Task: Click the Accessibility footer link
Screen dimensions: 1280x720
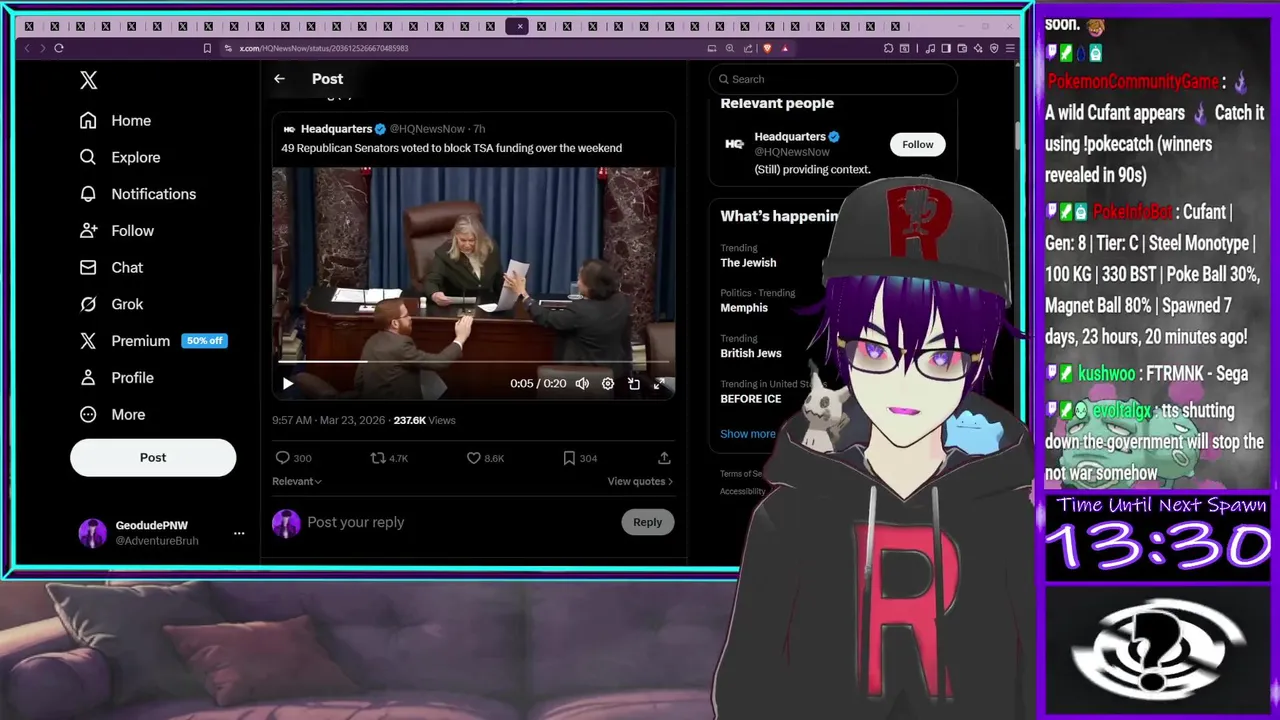Action: point(742,491)
